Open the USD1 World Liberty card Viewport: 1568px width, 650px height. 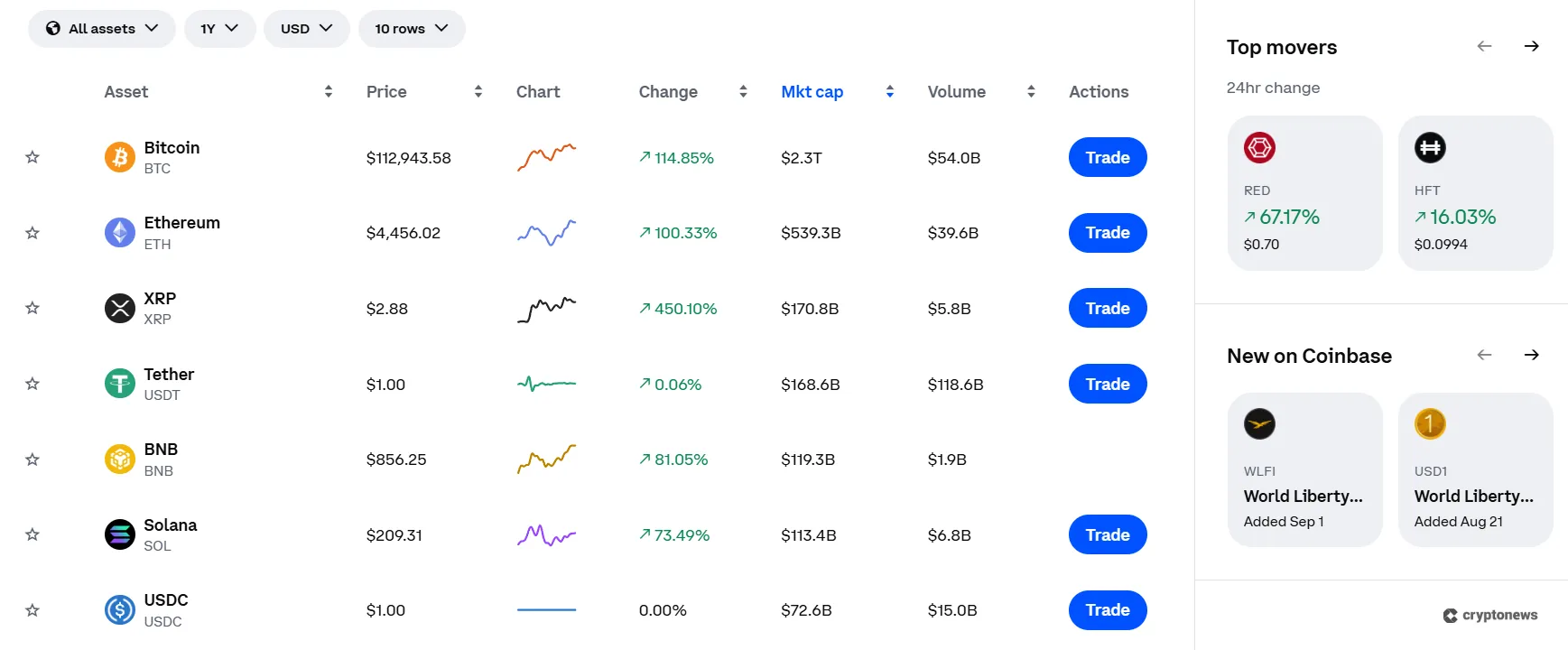point(1475,469)
